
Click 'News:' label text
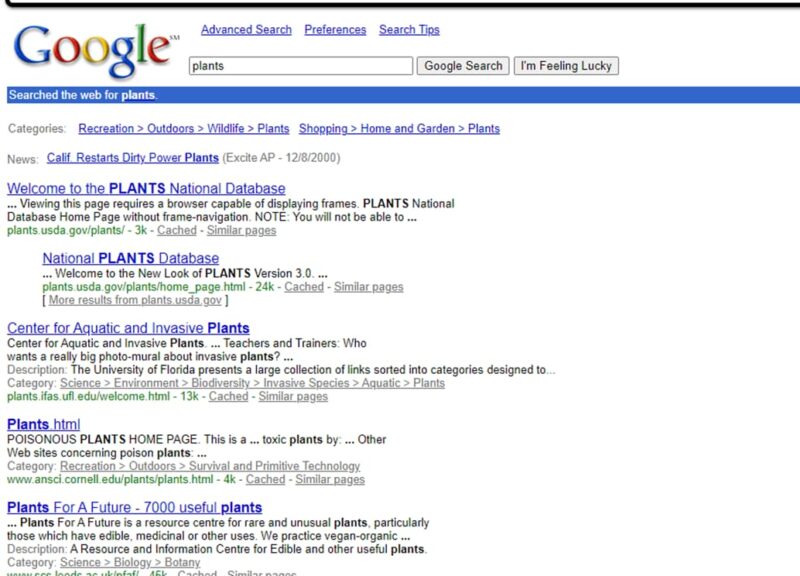pos(22,159)
